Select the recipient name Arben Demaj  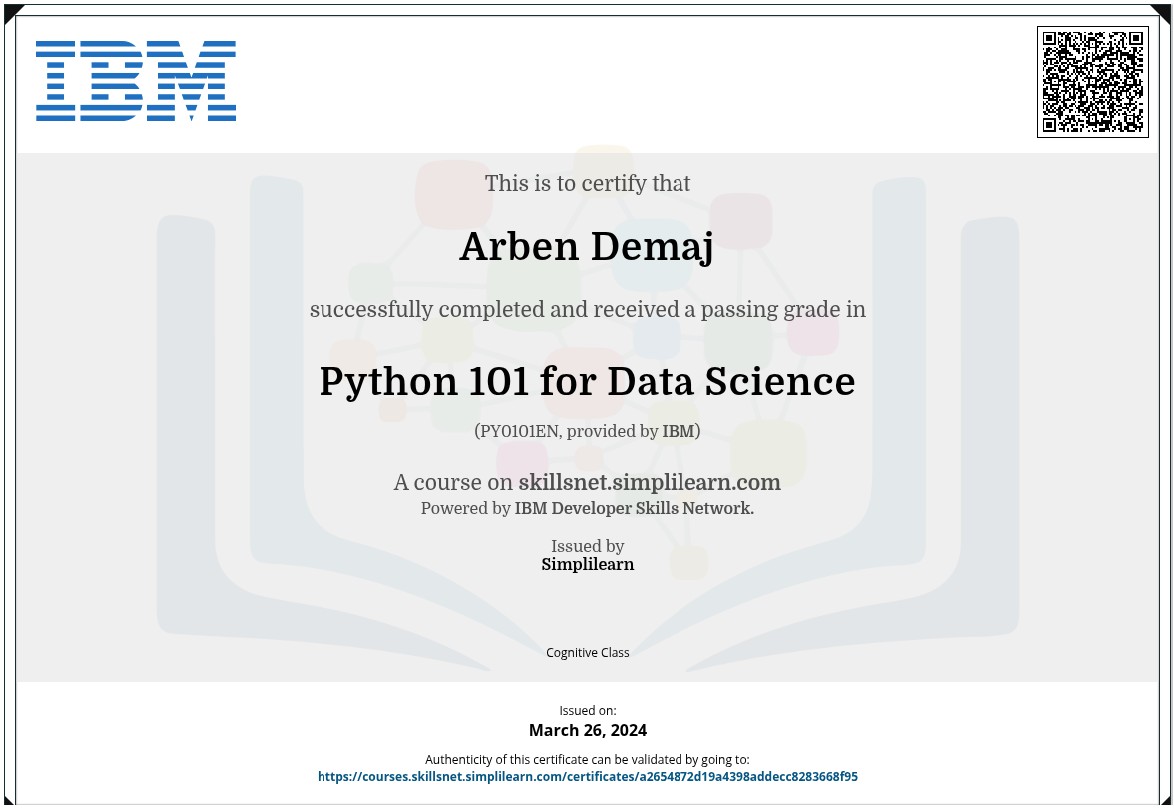(587, 246)
